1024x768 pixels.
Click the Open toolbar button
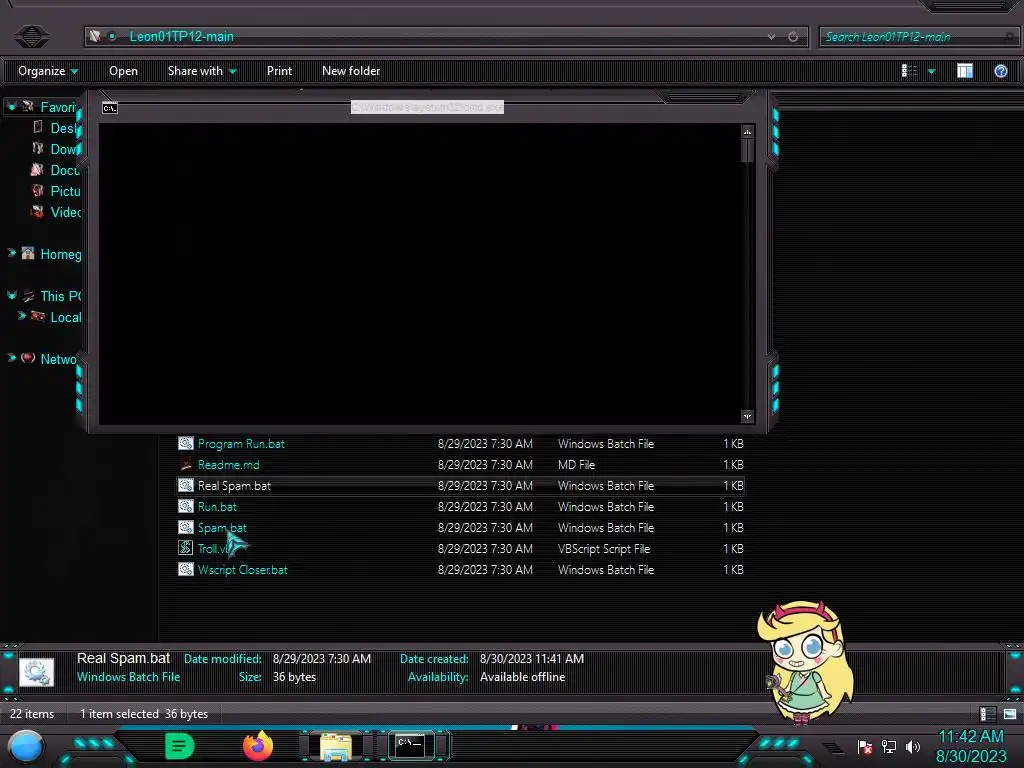coord(123,71)
